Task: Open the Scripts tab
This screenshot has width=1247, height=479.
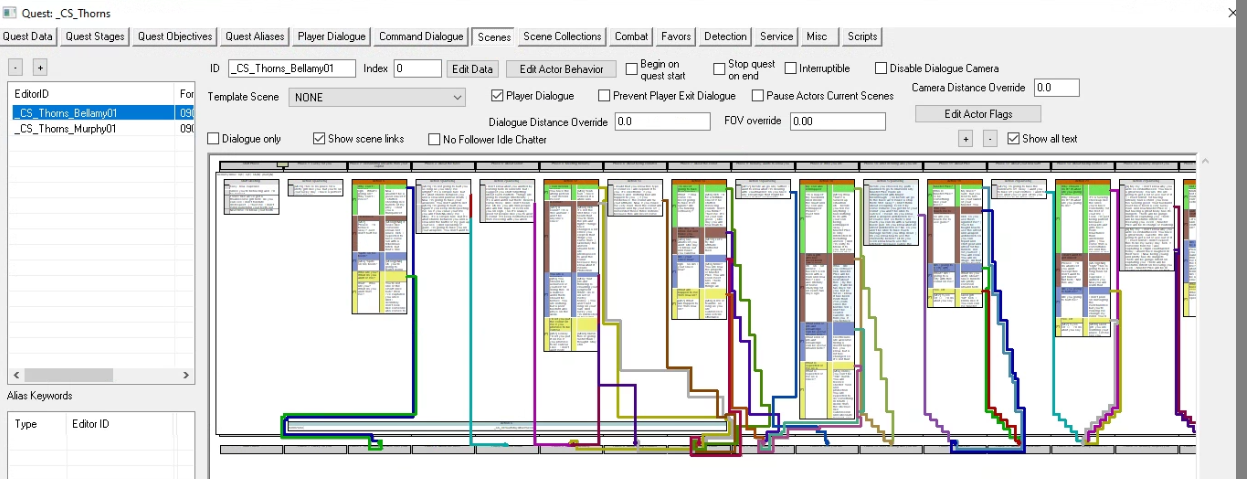Action: (862, 37)
